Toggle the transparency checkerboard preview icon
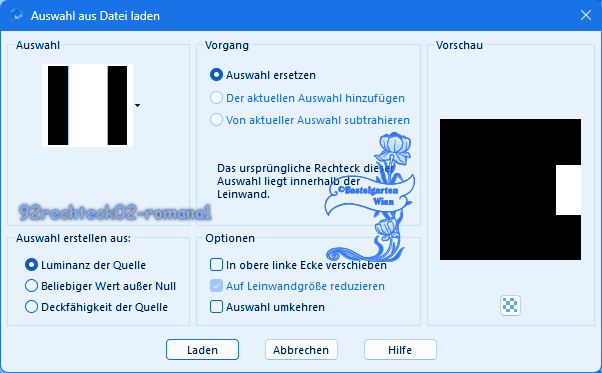Viewport: 602px width, 373px height. tap(510, 305)
